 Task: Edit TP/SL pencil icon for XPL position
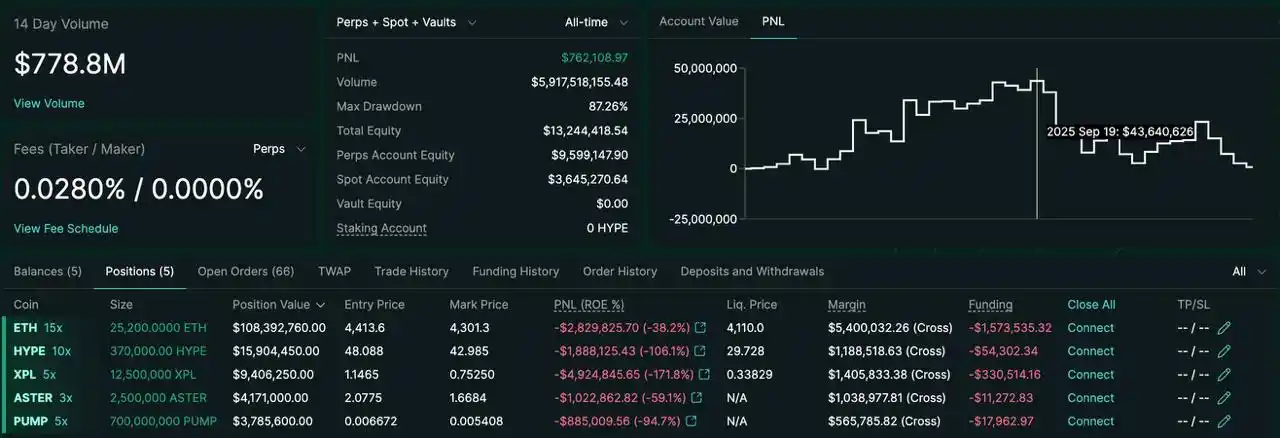tap(1224, 375)
